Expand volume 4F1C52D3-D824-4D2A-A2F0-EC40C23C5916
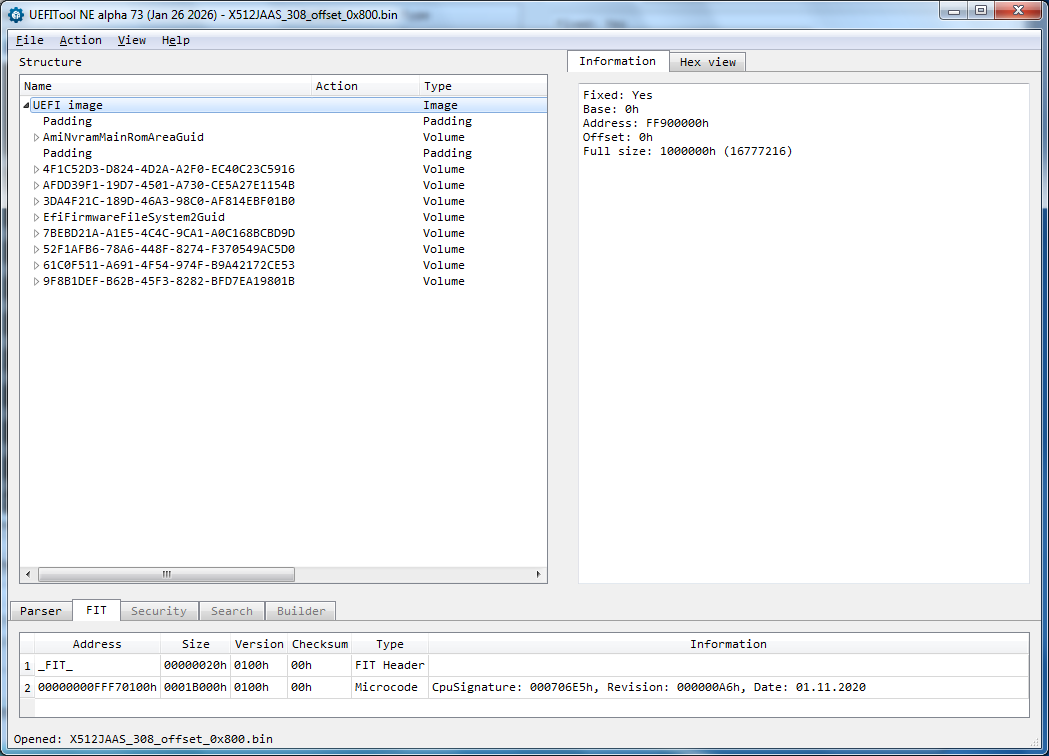Screen dimensions: 1049x756 [37, 170]
